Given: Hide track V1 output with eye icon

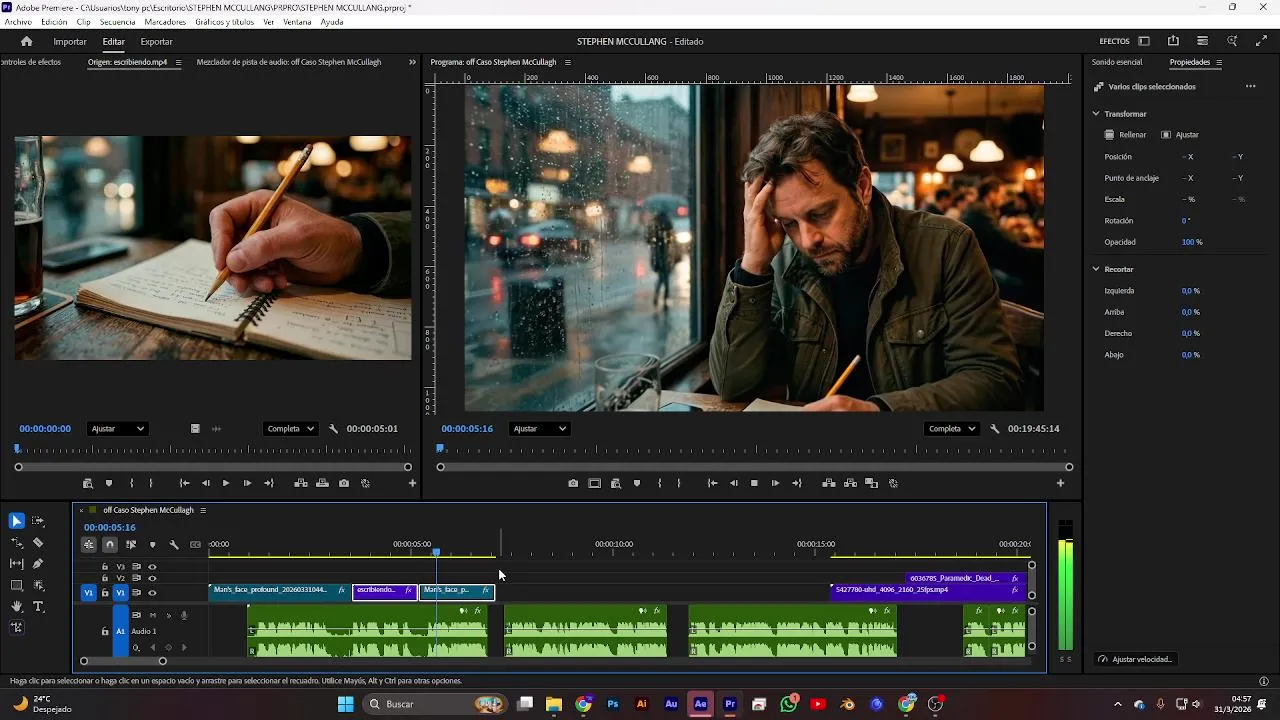Looking at the screenshot, I should (x=152, y=593).
